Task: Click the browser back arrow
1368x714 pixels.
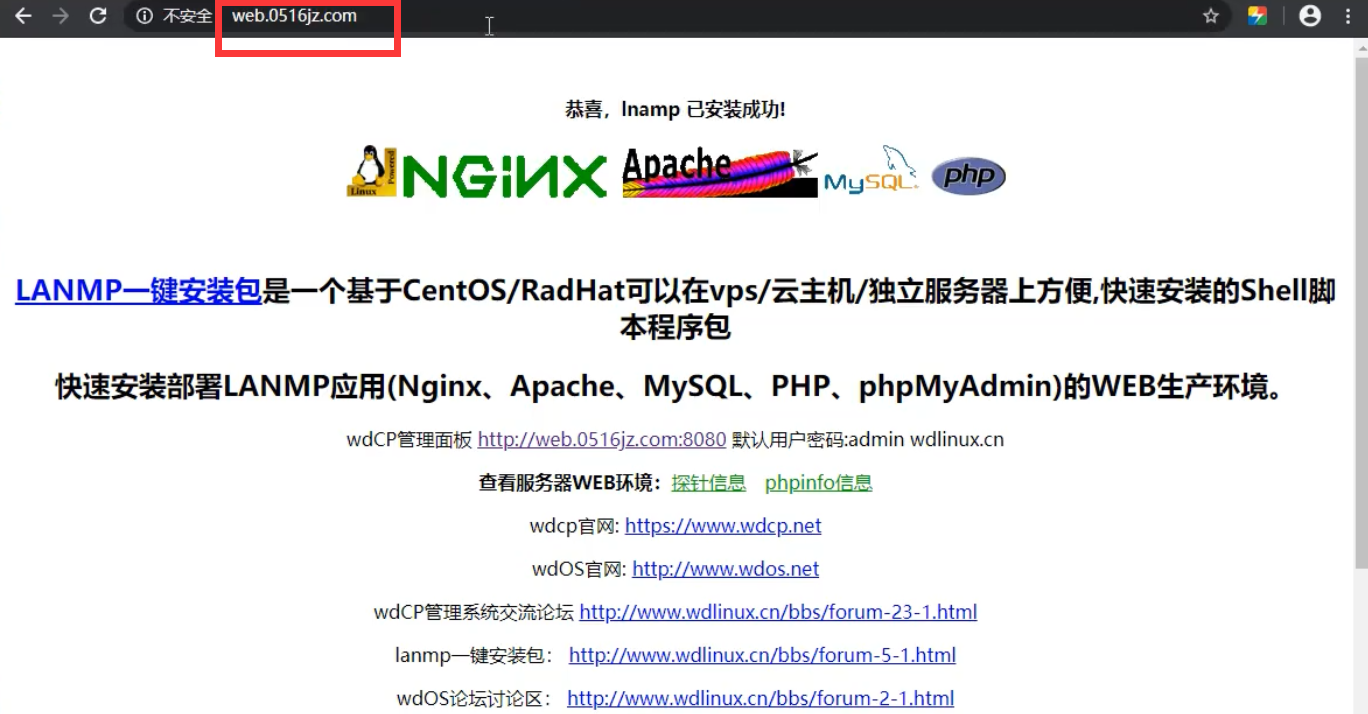Action: coord(22,16)
